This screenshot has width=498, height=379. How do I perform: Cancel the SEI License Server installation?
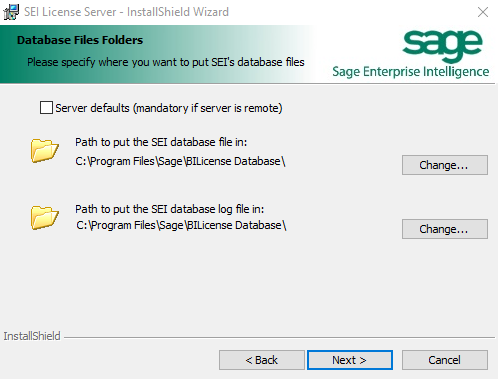coord(445,360)
